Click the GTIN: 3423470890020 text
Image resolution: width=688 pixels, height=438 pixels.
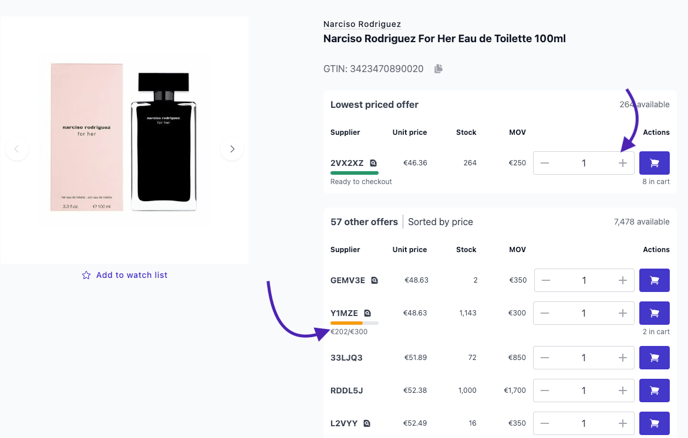tap(373, 69)
